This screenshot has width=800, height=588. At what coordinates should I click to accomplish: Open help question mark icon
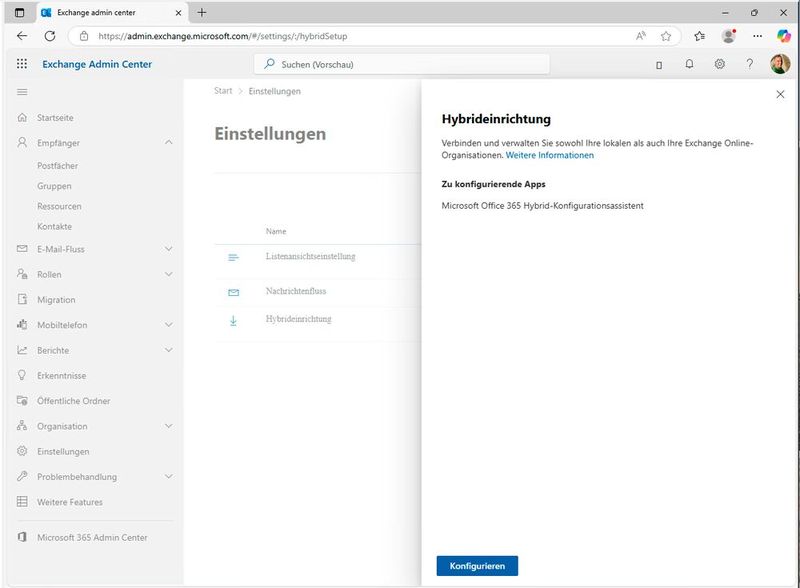pyautogui.click(x=749, y=64)
